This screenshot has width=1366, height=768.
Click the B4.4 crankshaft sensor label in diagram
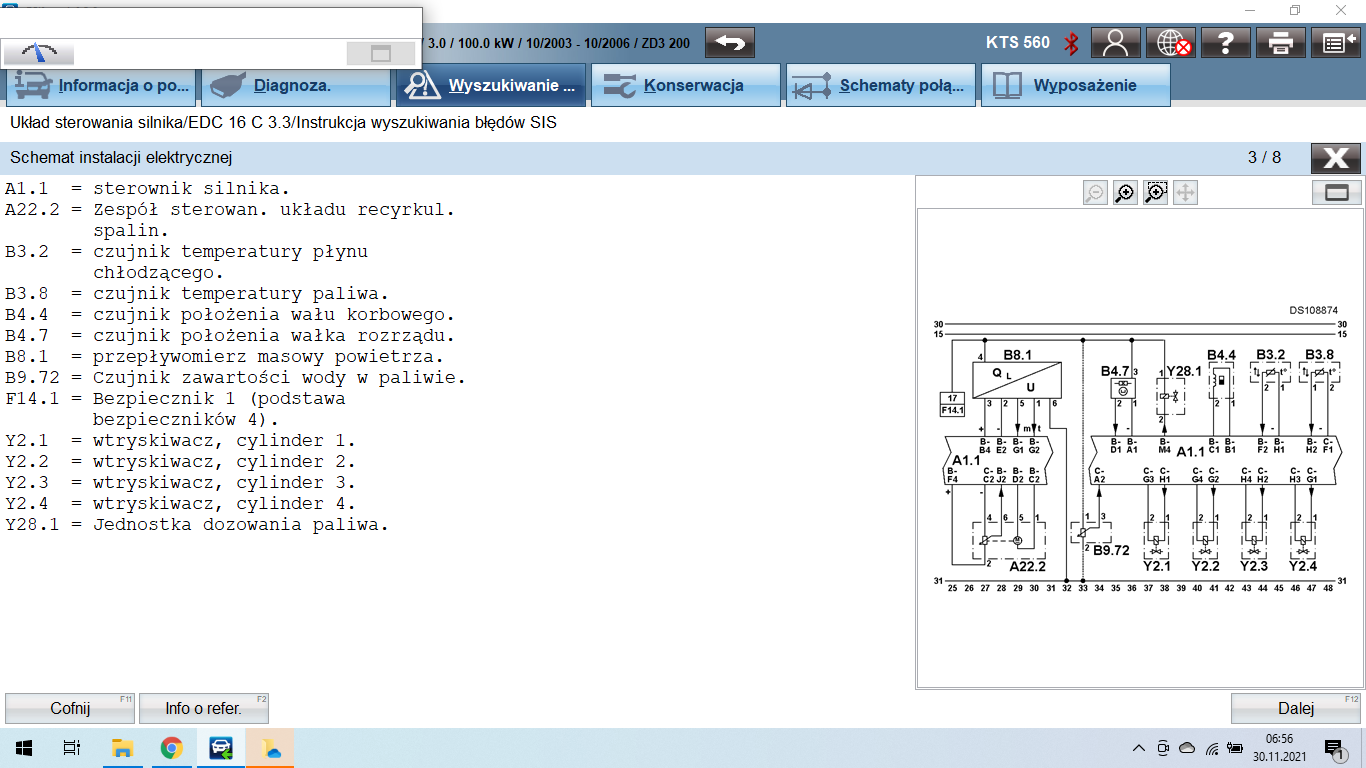tap(1221, 355)
